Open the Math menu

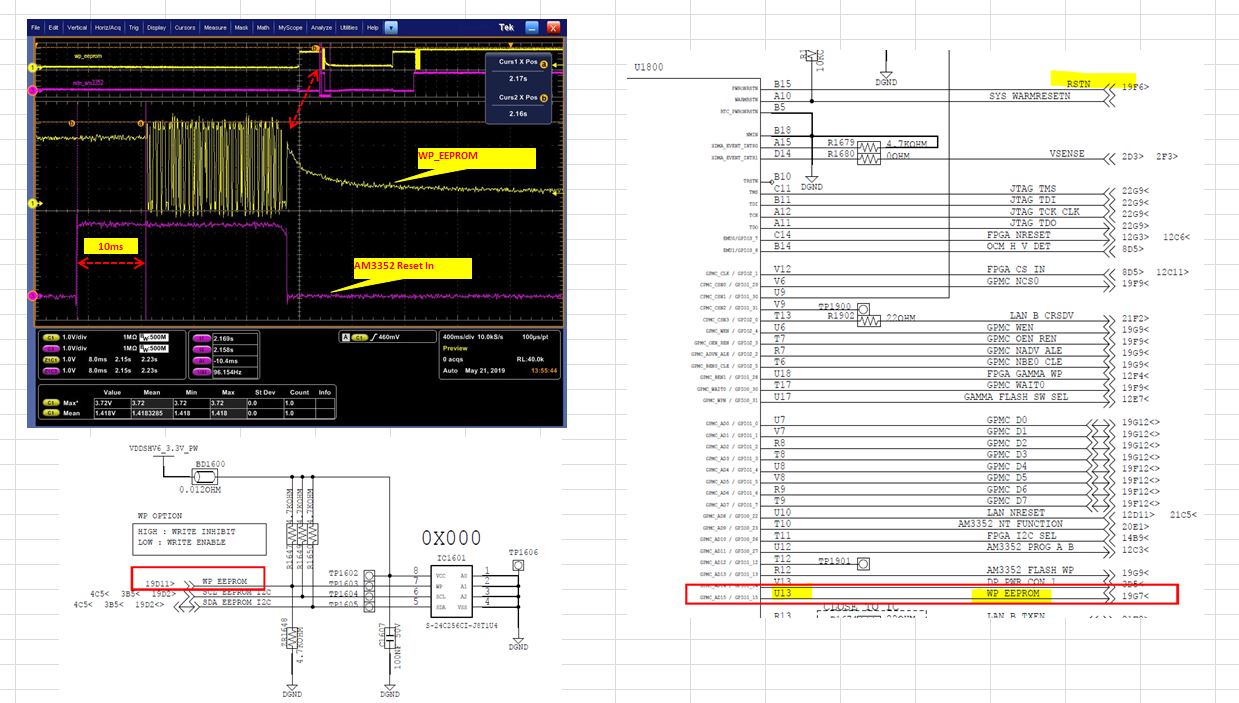[x=263, y=27]
